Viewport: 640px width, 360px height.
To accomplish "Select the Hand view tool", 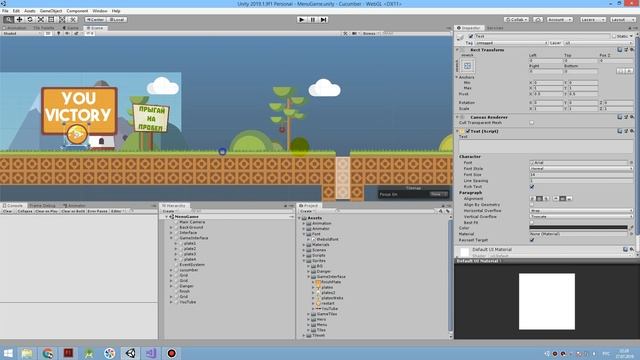I will 8,20.
